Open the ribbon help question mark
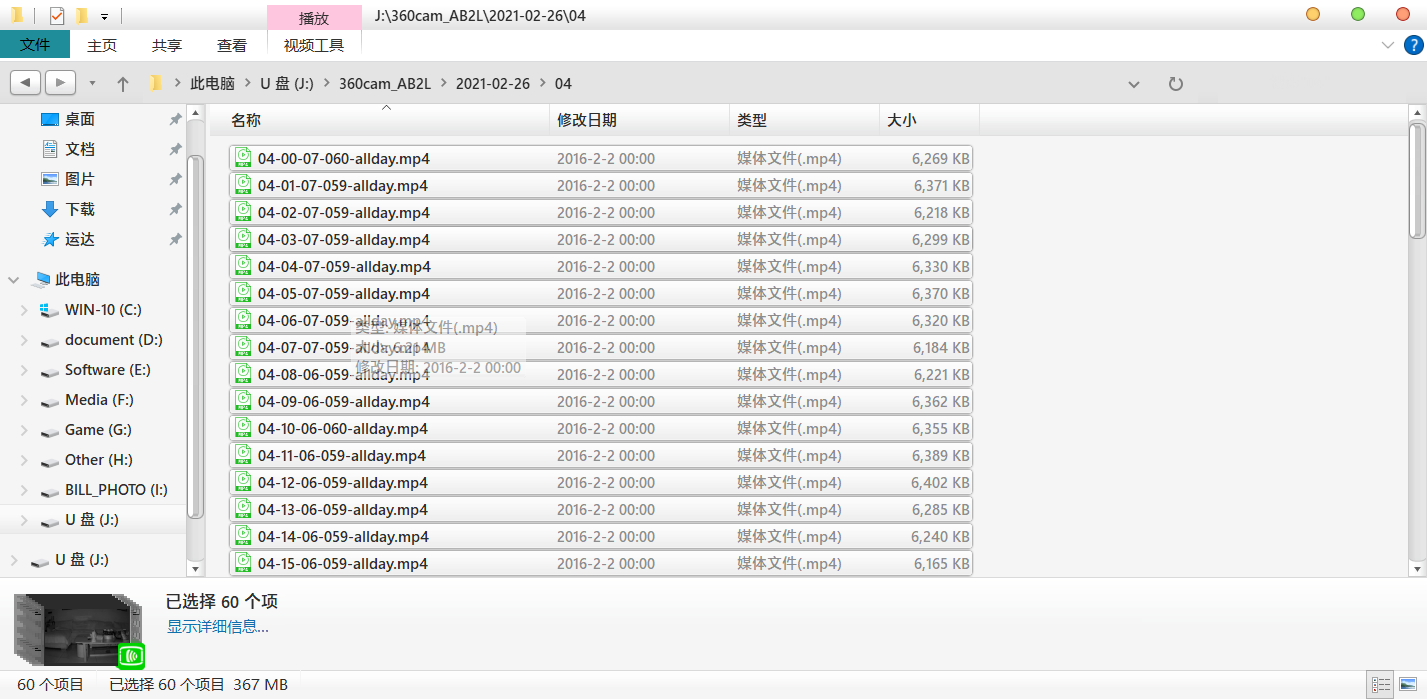Screen dimensions: 1427x699 pyautogui.click(x=1414, y=45)
